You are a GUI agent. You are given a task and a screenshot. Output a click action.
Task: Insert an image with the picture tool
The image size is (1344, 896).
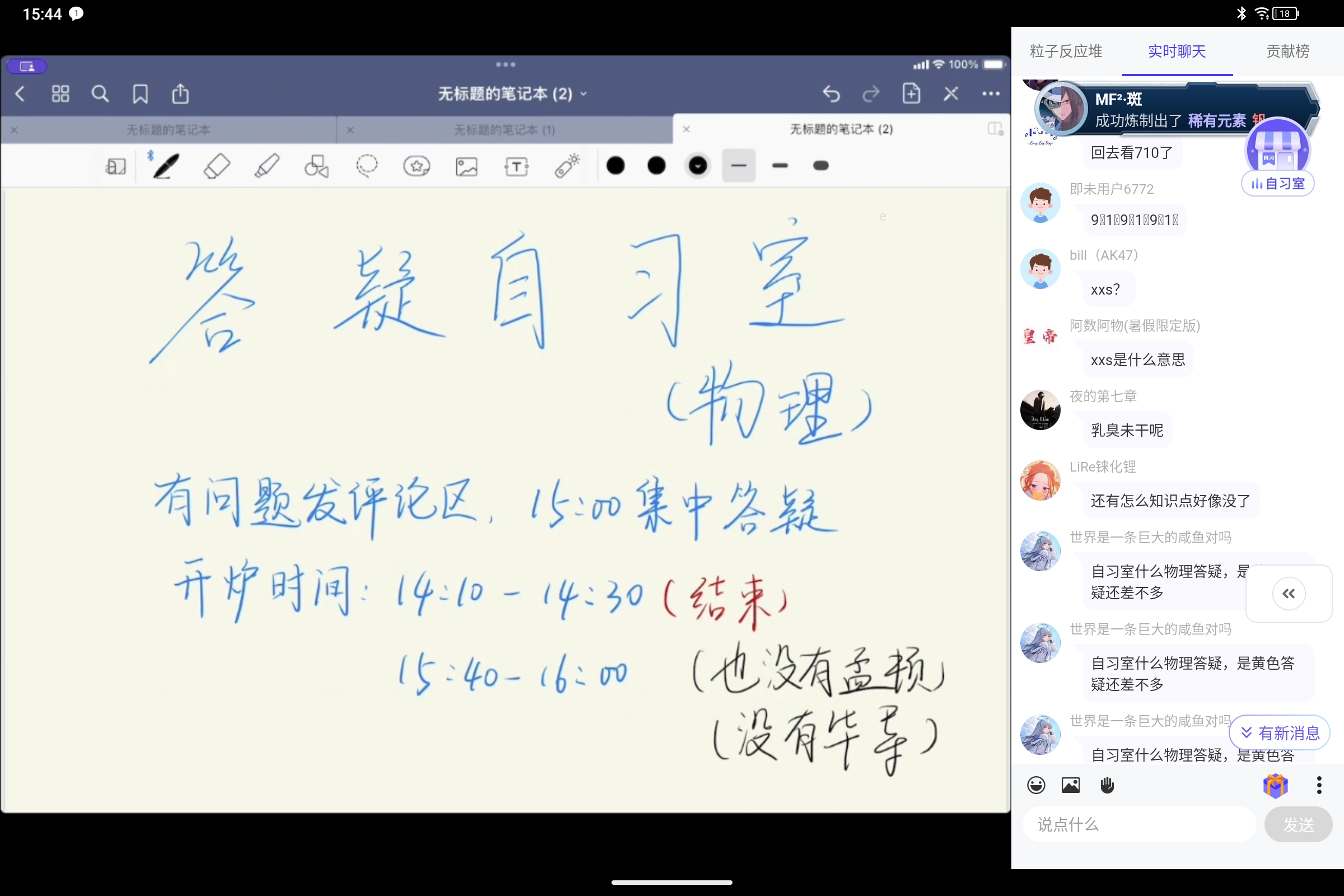point(466,166)
